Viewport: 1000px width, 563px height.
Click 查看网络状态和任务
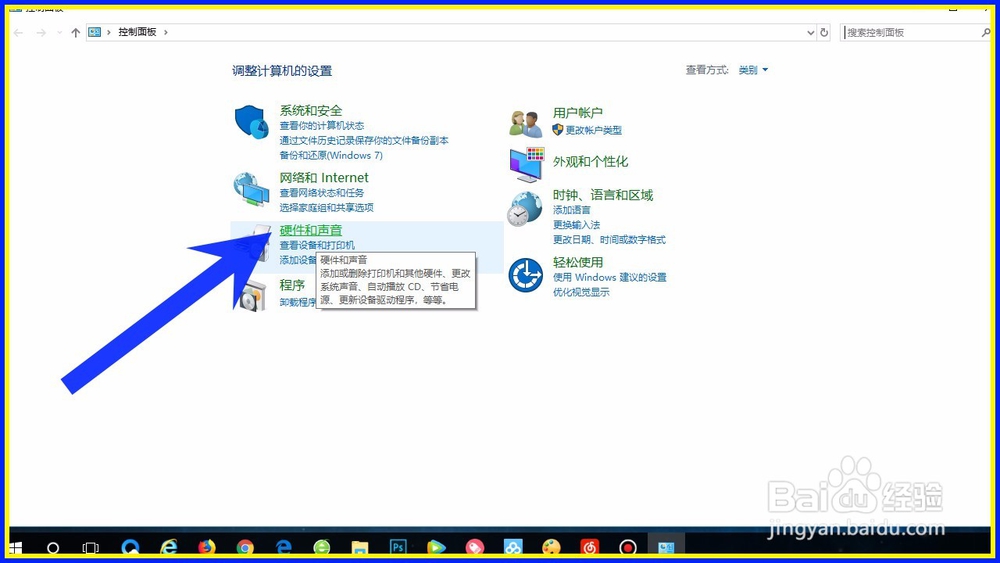tap(322, 193)
